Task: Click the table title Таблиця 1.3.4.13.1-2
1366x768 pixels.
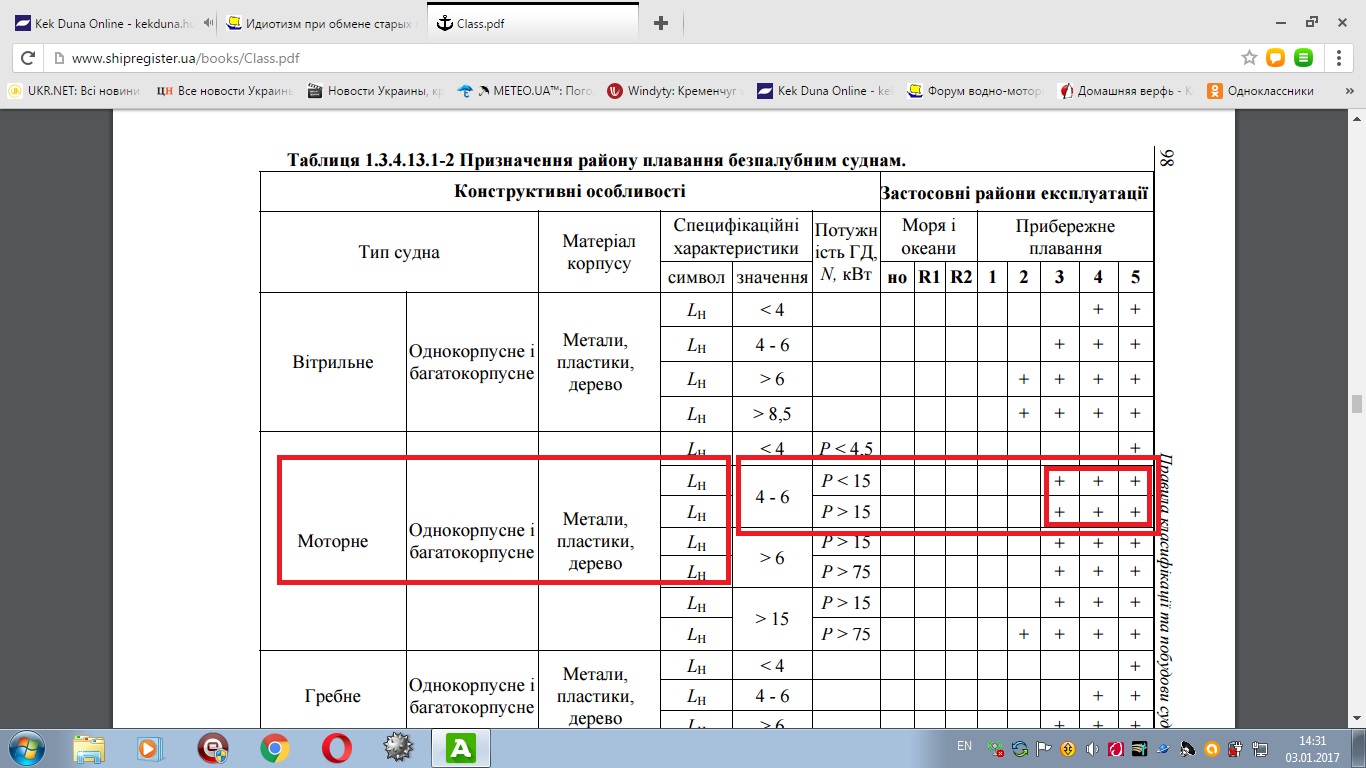Action: 596,160
